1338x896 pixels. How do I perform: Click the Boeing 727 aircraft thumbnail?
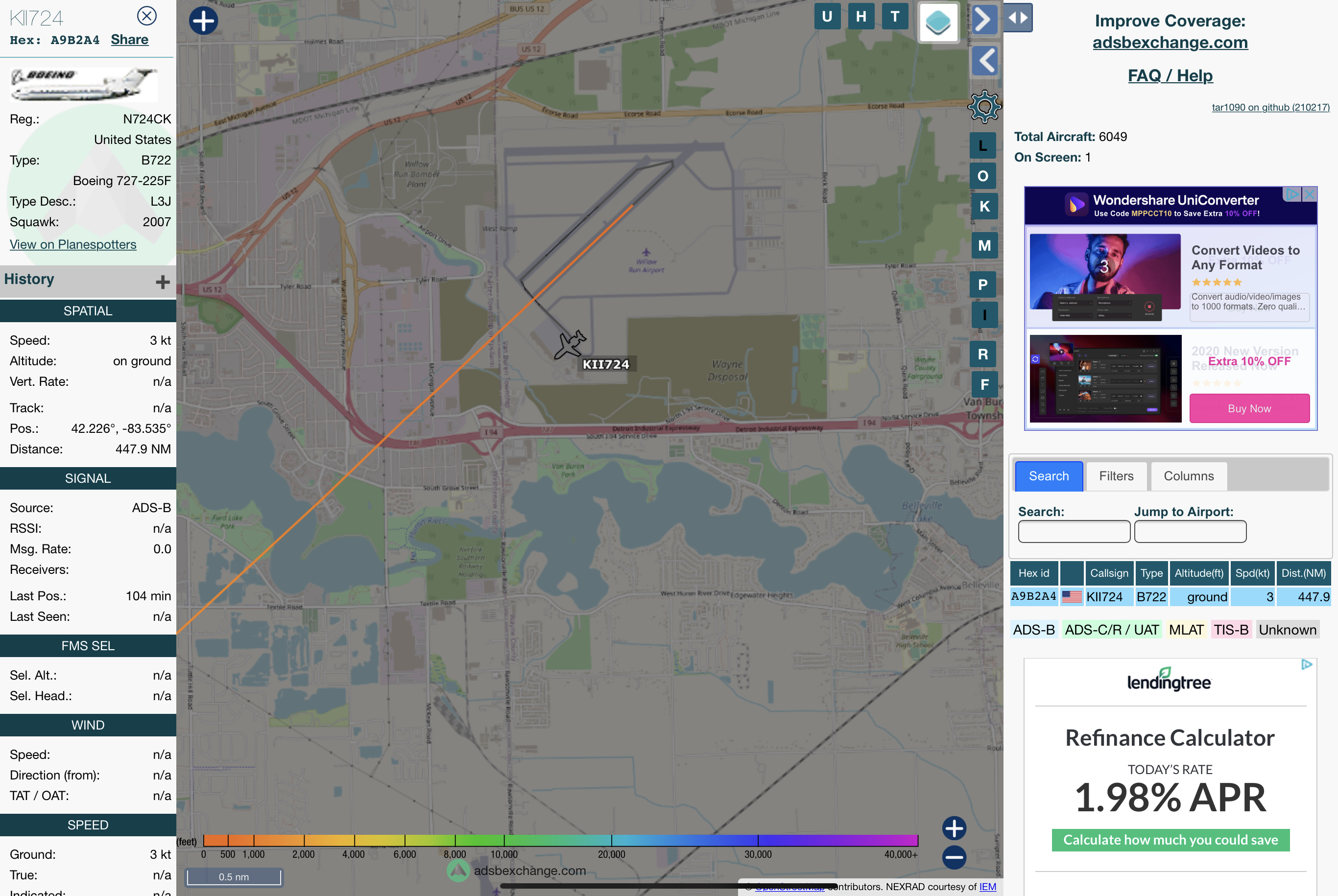coord(84,84)
